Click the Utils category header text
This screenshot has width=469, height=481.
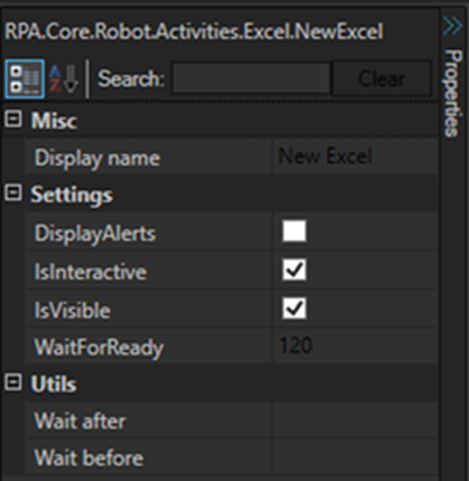pyautogui.click(x=54, y=384)
